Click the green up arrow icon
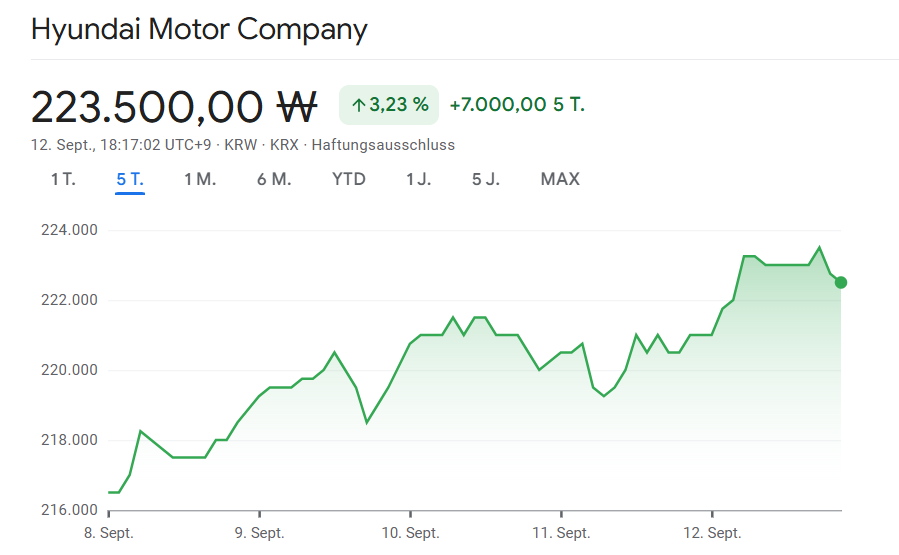Screen dimensions: 899x555 [358, 105]
